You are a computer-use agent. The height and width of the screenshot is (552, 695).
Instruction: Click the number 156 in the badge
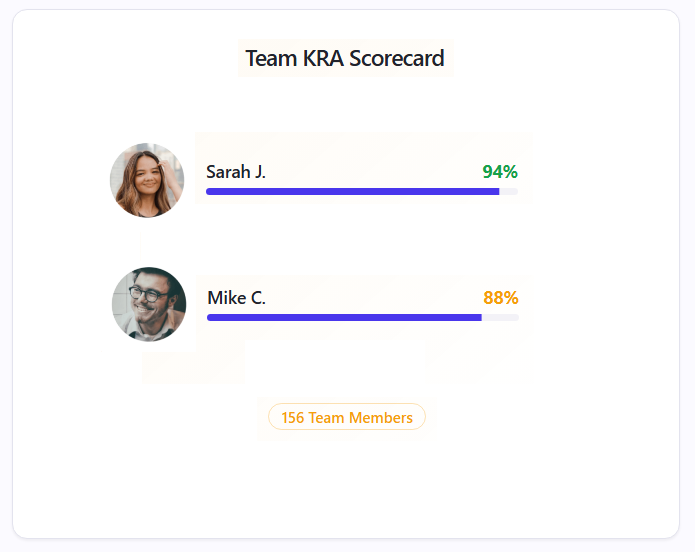tap(293, 418)
